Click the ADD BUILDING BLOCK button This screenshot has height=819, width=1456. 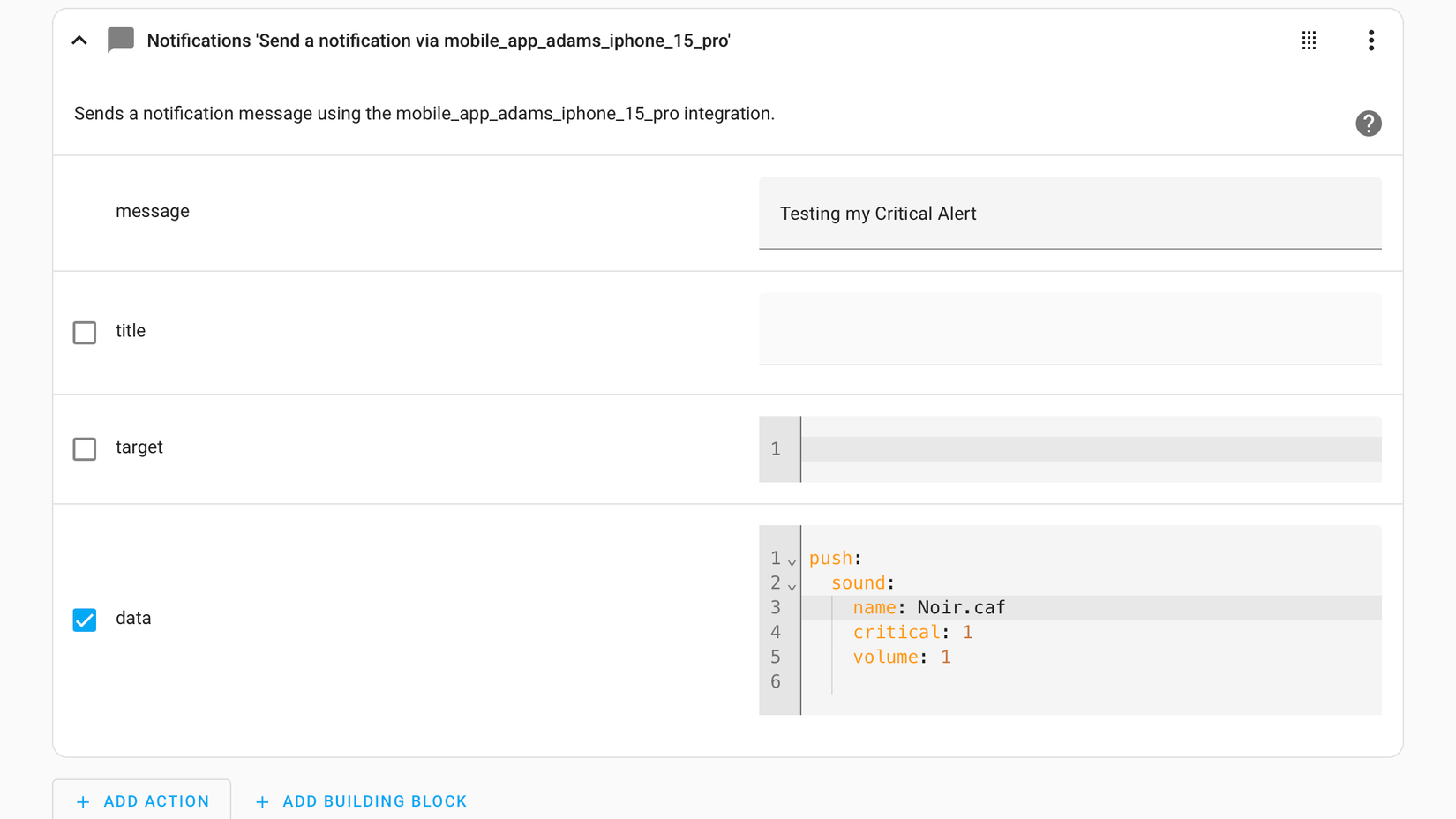pos(361,800)
